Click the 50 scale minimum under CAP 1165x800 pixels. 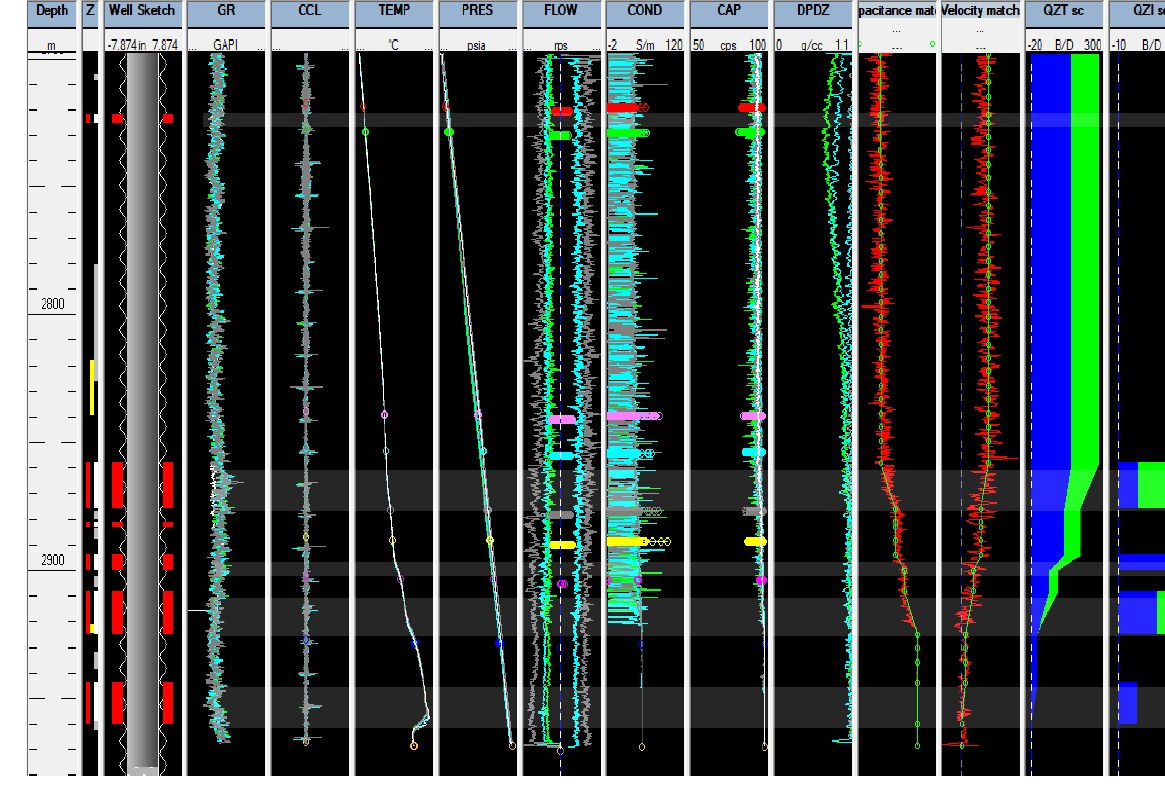pyautogui.click(x=698, y=45)
